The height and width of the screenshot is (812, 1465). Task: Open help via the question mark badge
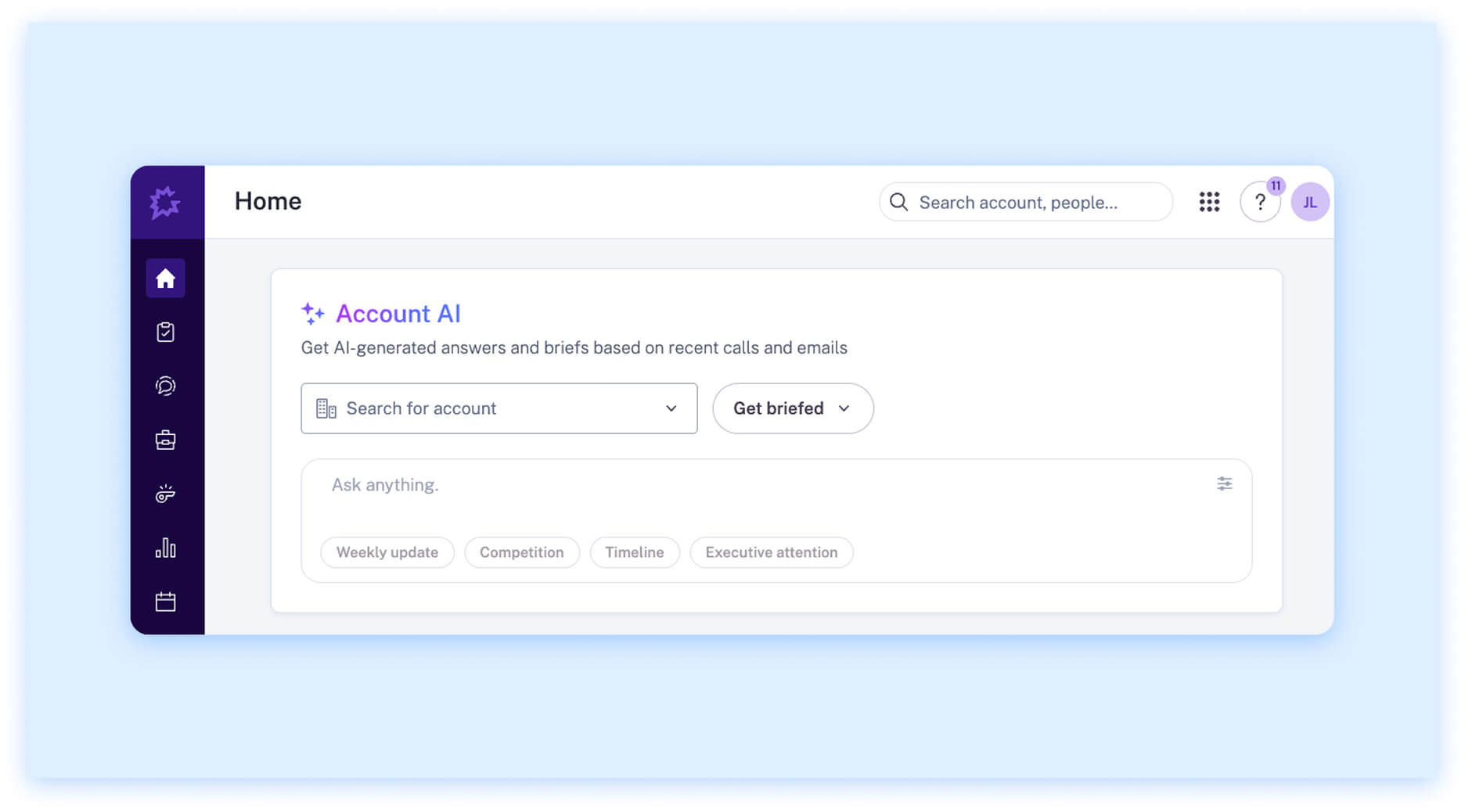point(1261,202)
